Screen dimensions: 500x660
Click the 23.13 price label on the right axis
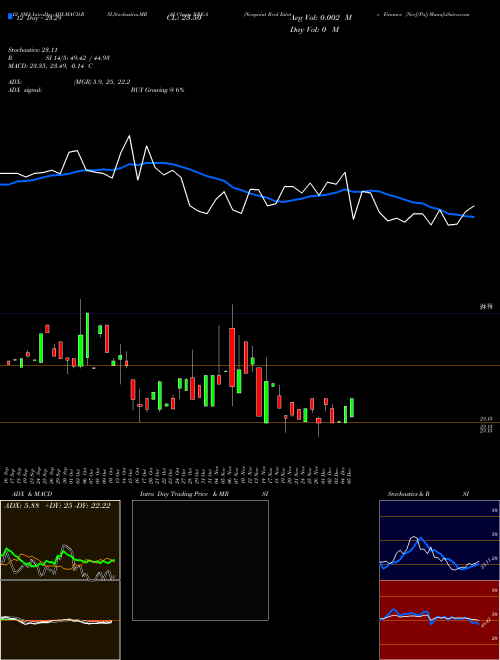point(486,419)
